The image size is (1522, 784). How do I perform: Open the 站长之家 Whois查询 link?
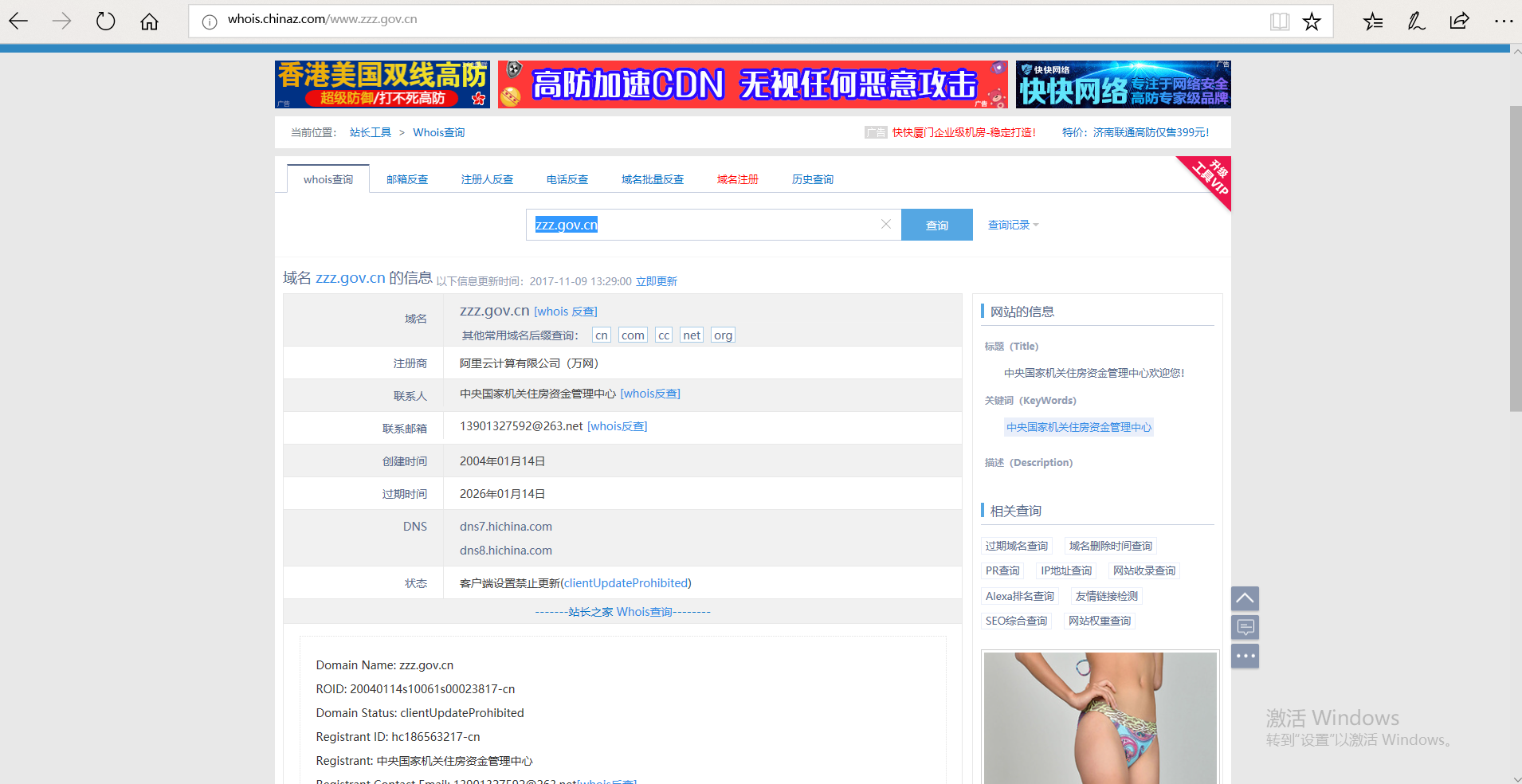(x=622, y=612)
